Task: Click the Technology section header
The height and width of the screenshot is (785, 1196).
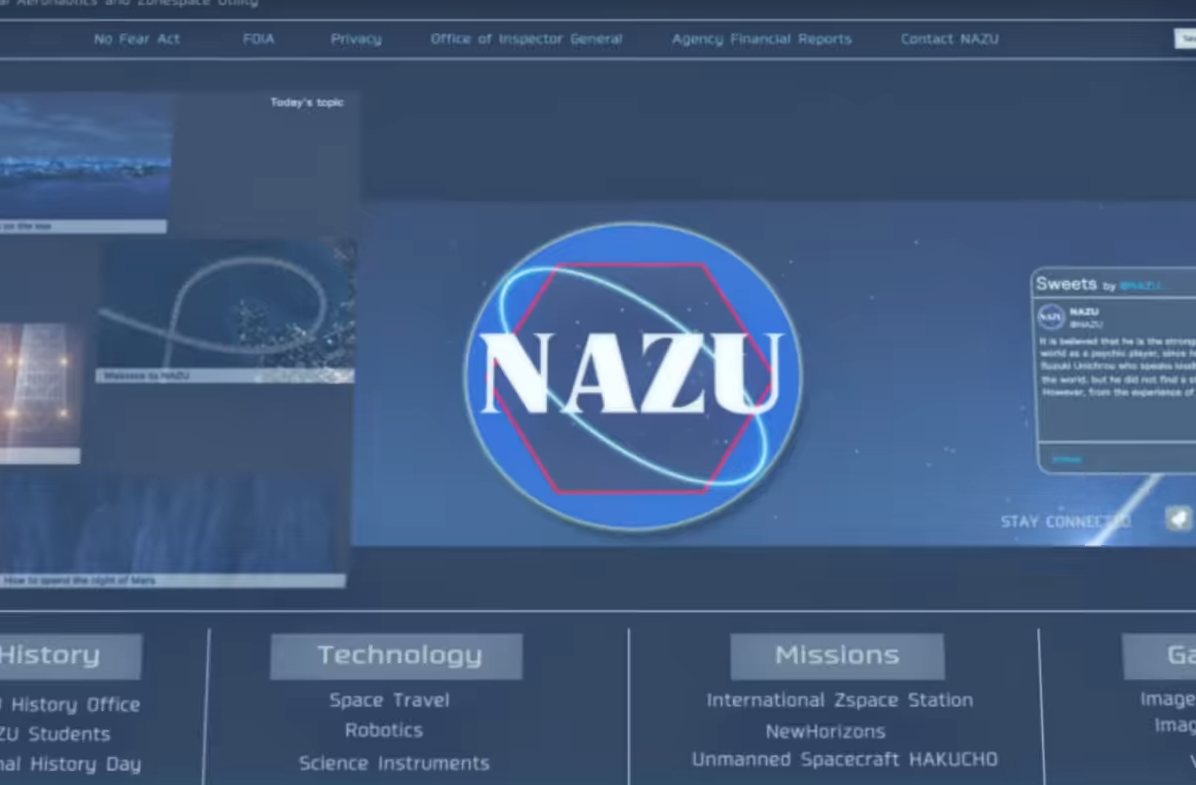Action: pyautogui.click(x=396, y=656)
